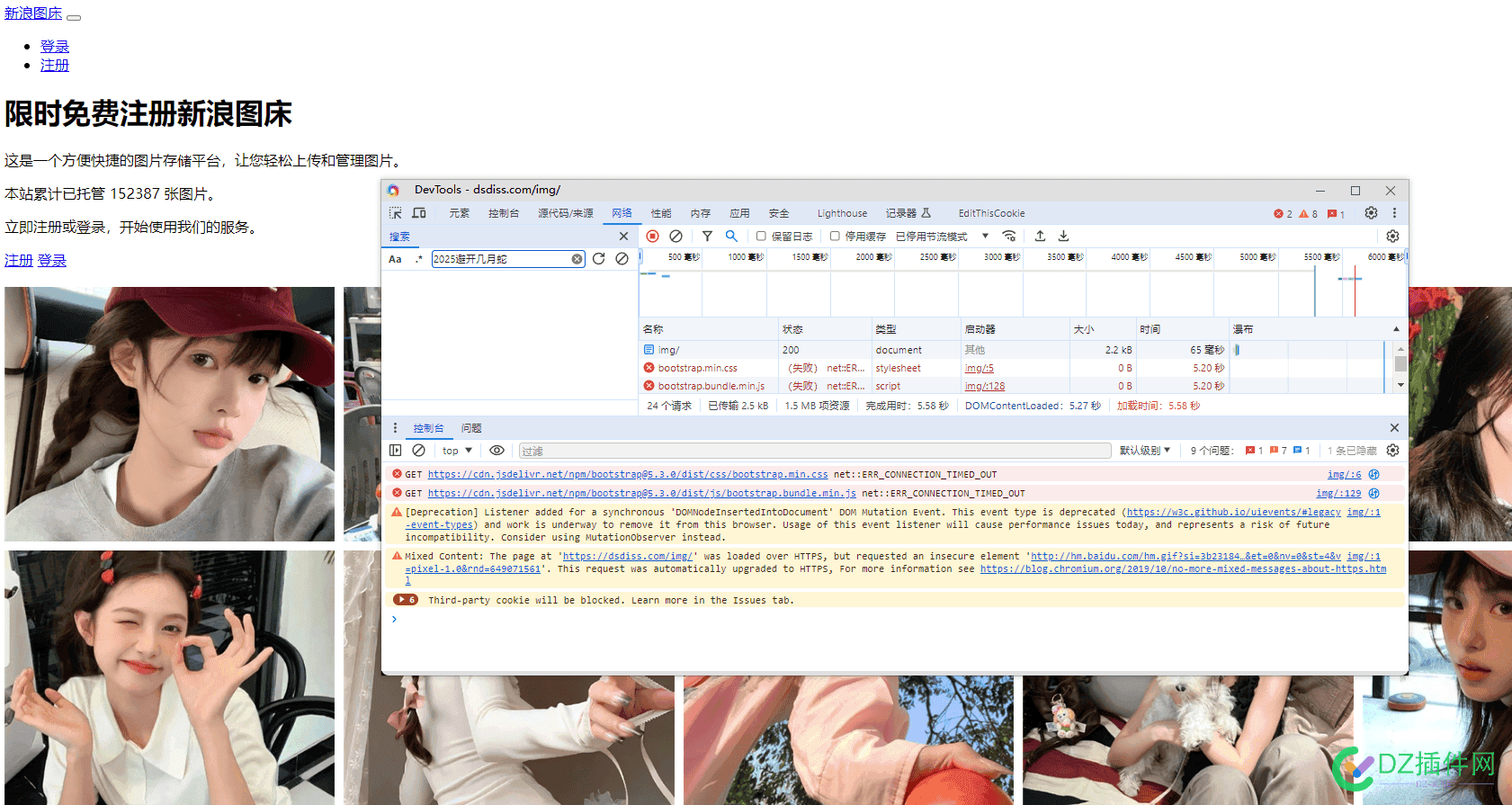Screen dimensions: 1512x805
Task: Click the 新浪图床 site title link
Action: pos(33,13)
